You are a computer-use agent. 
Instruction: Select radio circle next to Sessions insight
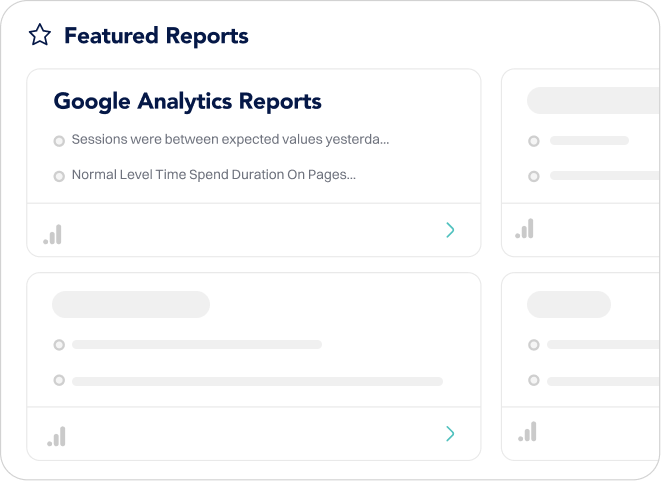[59, 141]
